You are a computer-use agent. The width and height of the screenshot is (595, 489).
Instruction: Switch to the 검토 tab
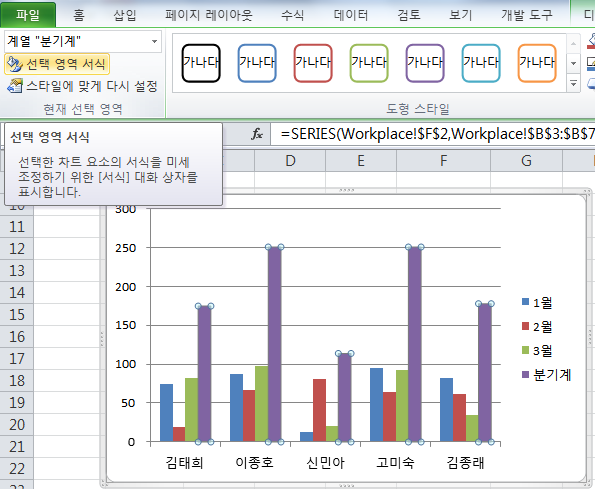click(x=409, y=15)
